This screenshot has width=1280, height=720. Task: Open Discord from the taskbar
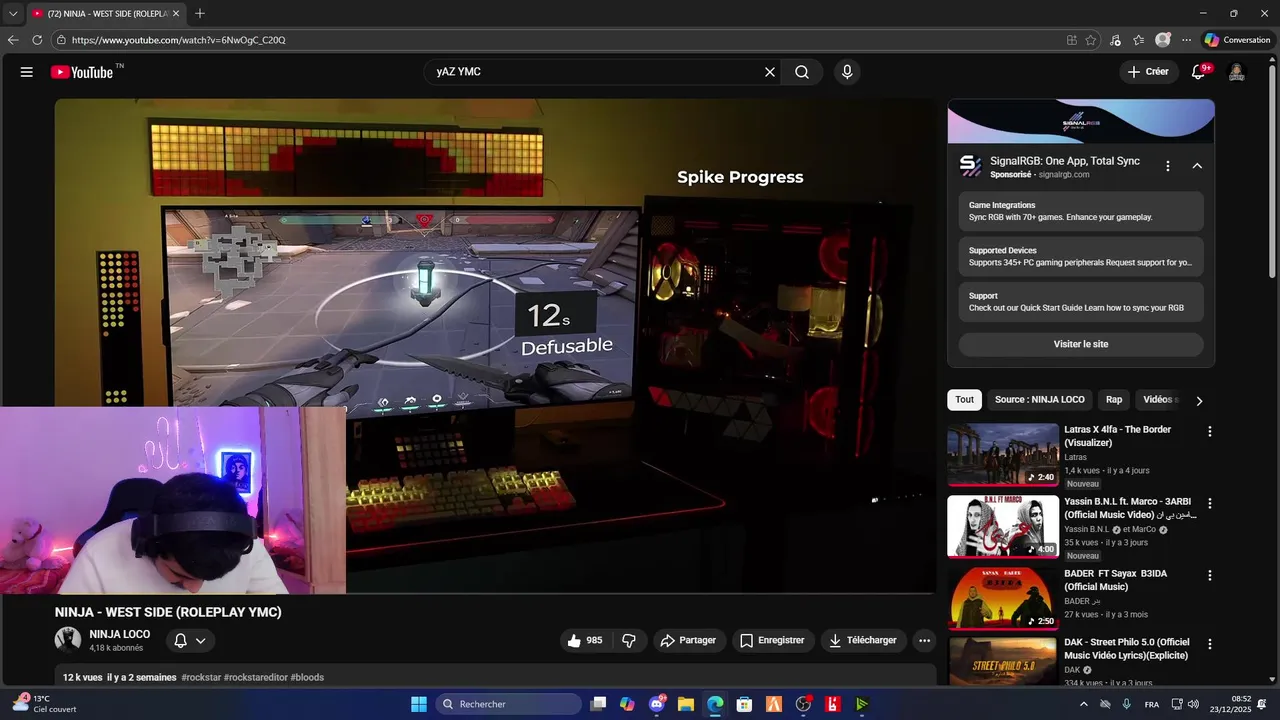point(657,704)
